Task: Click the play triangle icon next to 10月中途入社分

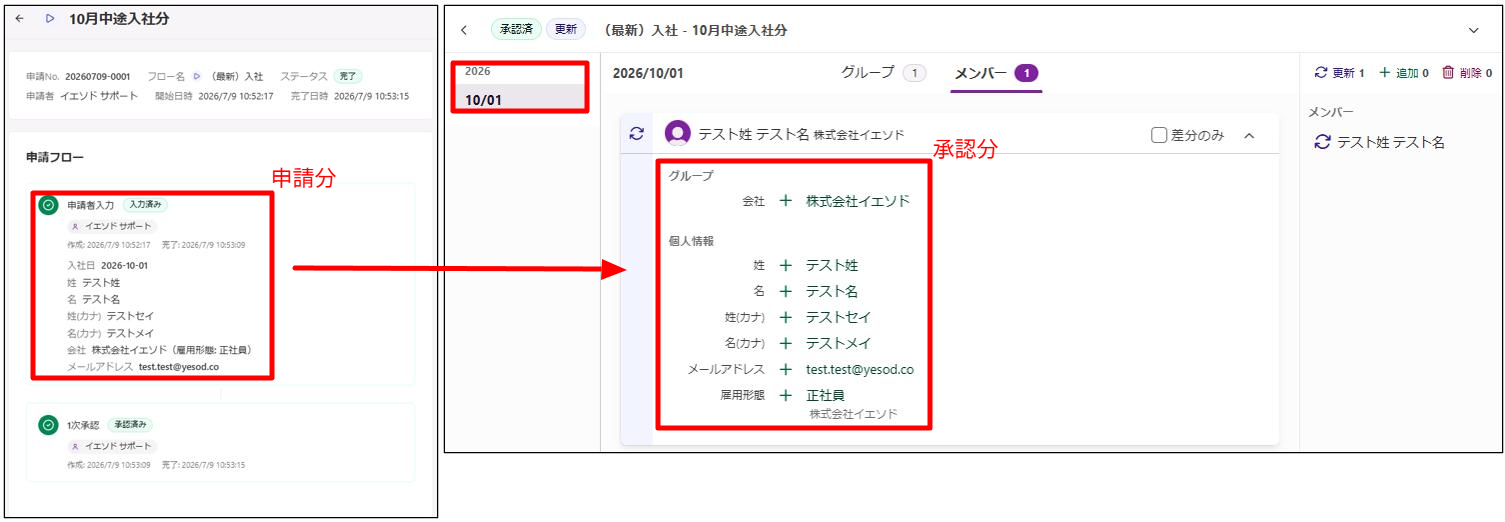Action: click(50, 19)
